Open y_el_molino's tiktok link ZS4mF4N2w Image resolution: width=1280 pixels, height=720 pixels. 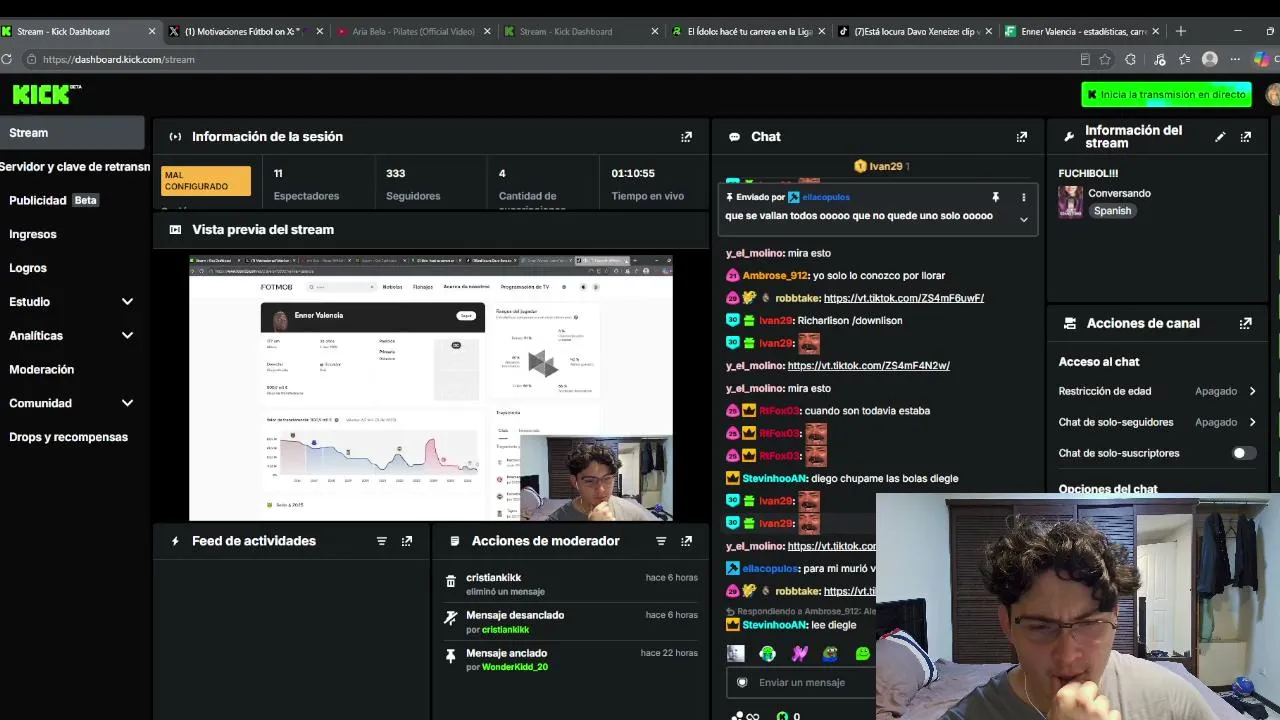tap(869, 366)
